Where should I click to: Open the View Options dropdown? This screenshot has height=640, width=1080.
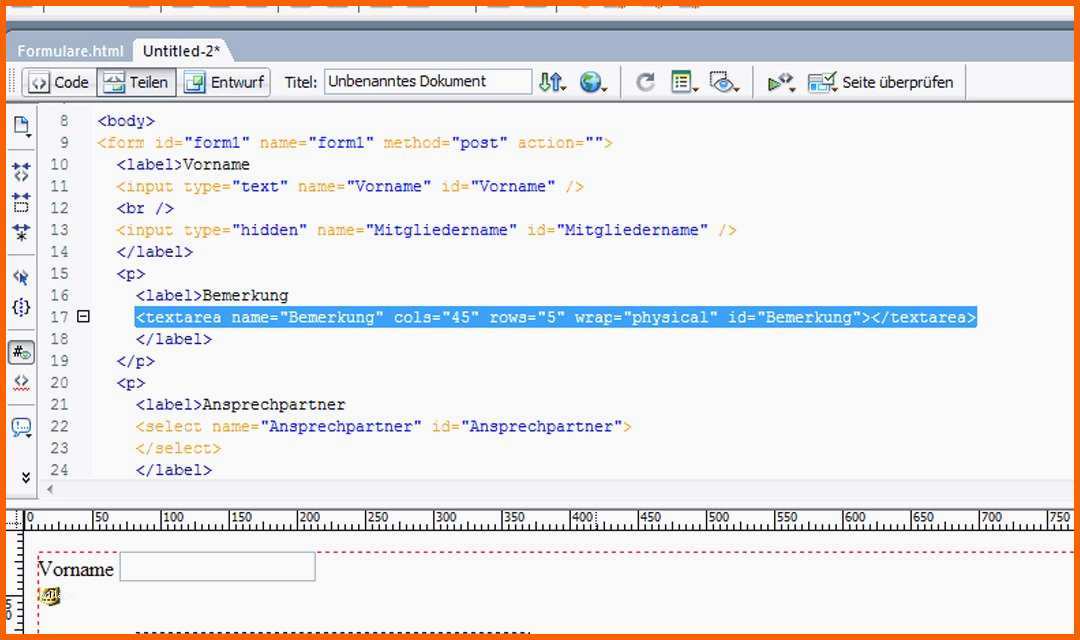click(x=683, y=83)
